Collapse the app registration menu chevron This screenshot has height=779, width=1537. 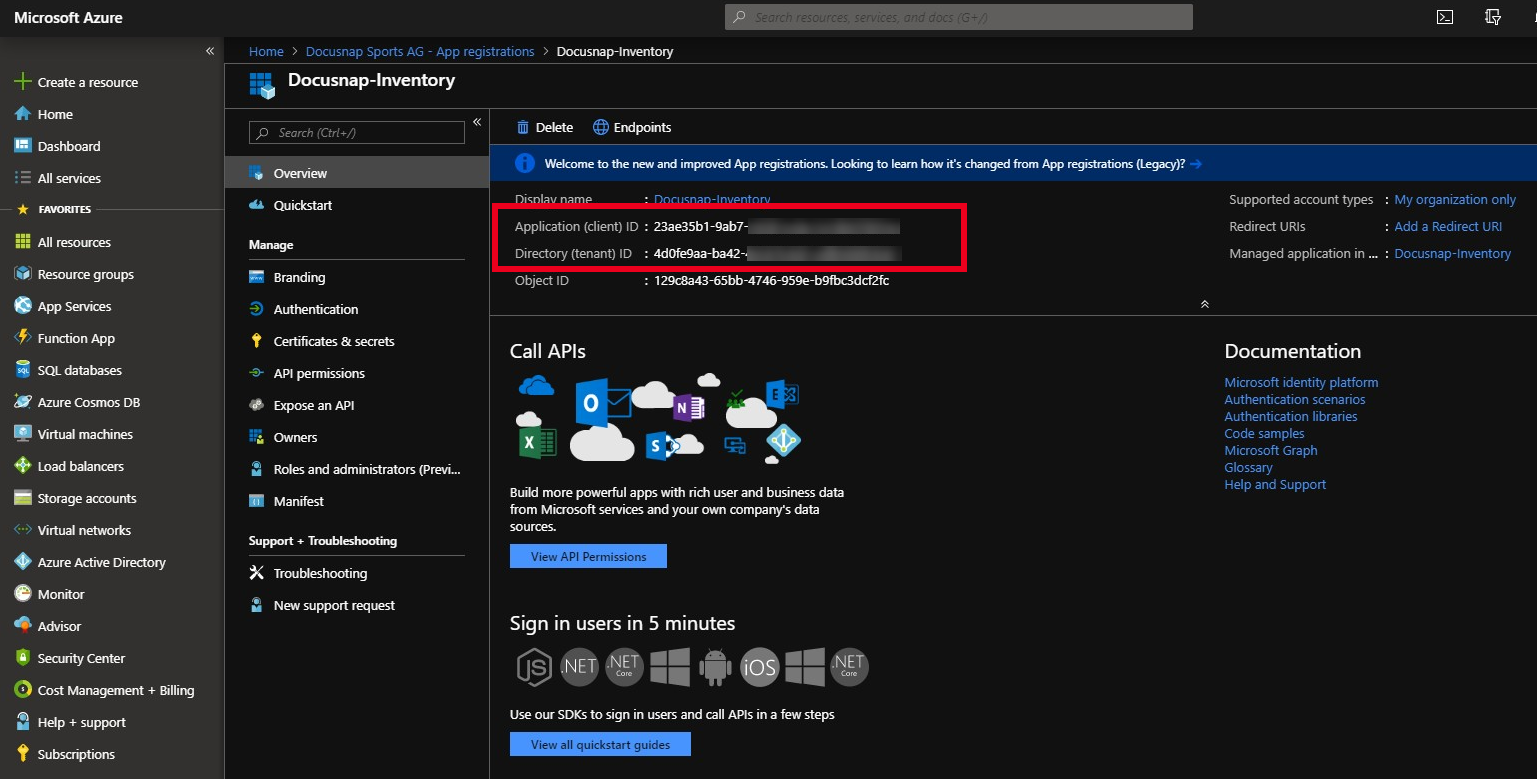click(x=477, y=122)
